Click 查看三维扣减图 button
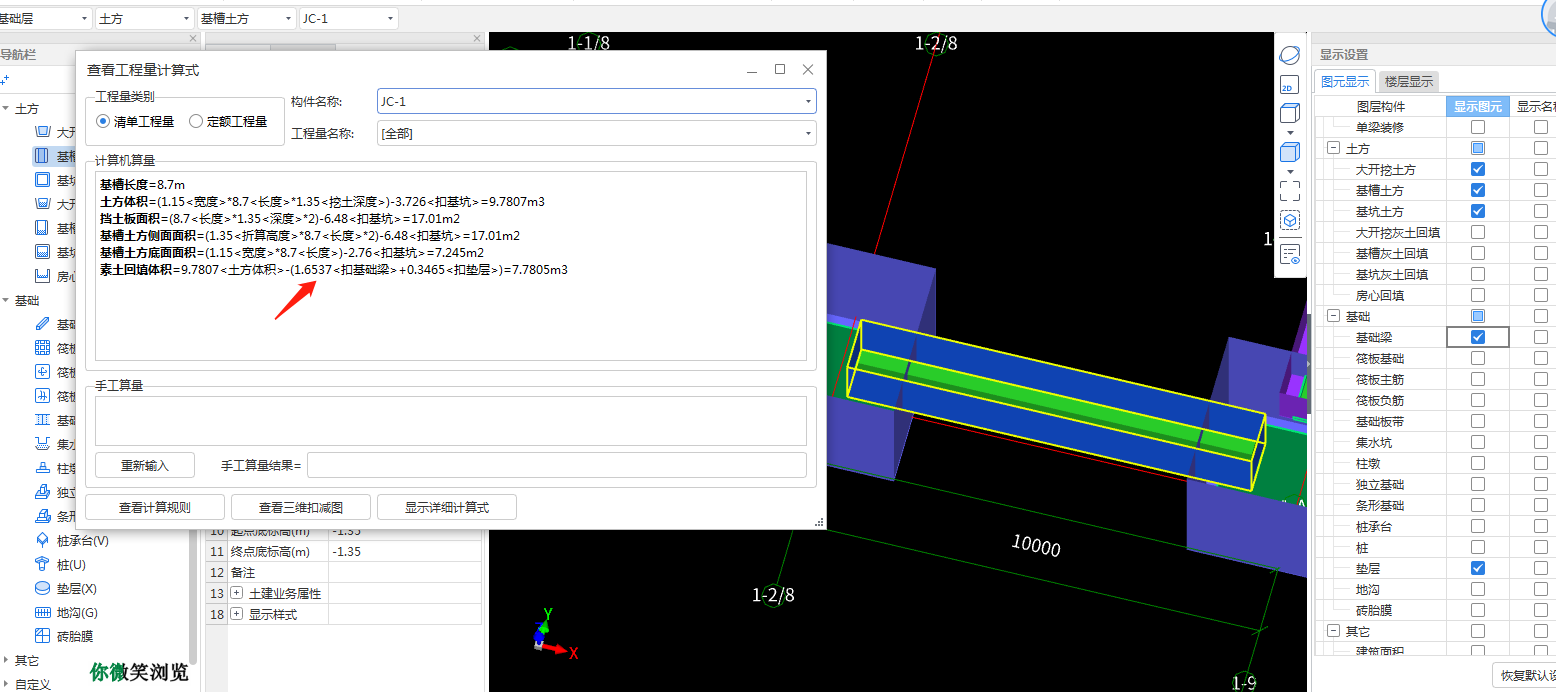Viewport: 1556px width, 692px height. click(301, 507)
